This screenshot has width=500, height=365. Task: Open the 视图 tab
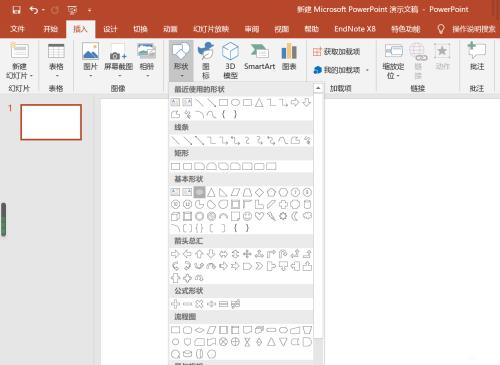282,29
